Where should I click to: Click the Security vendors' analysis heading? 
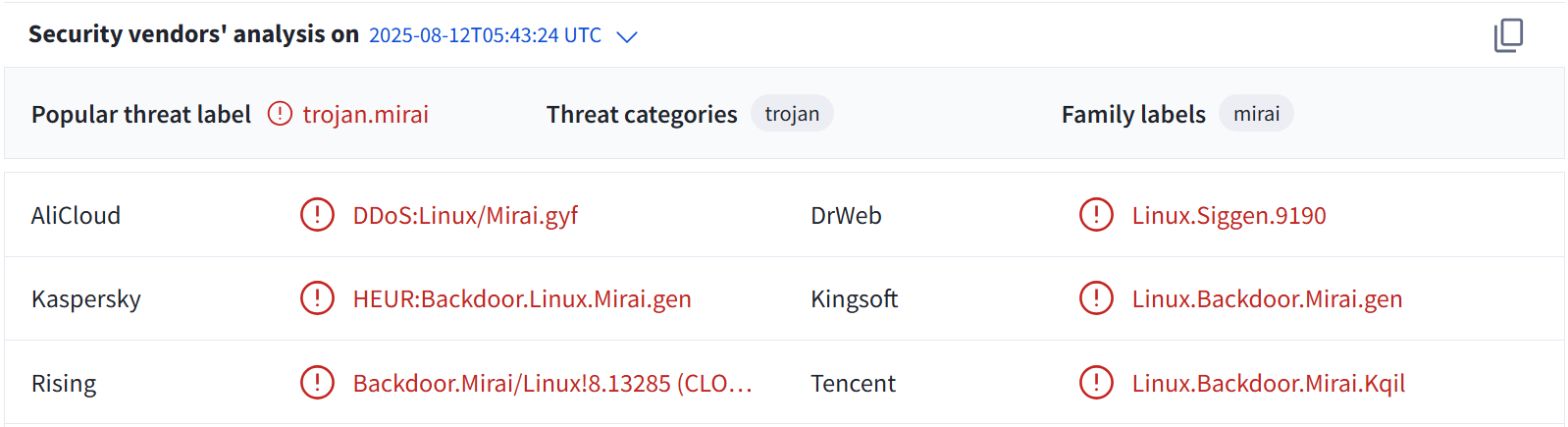193,34
